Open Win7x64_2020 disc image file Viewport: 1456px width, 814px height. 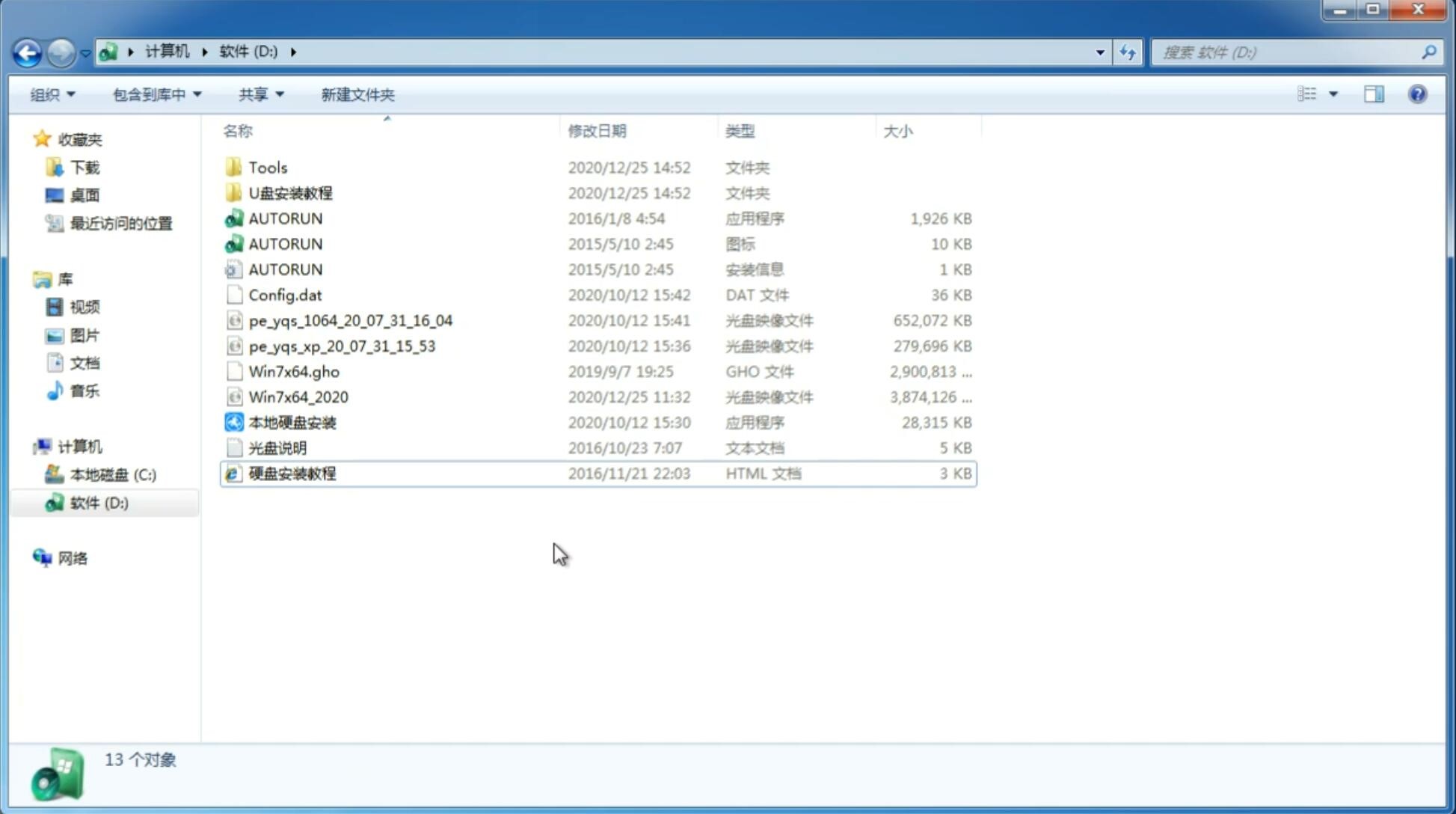coord(298,397)
